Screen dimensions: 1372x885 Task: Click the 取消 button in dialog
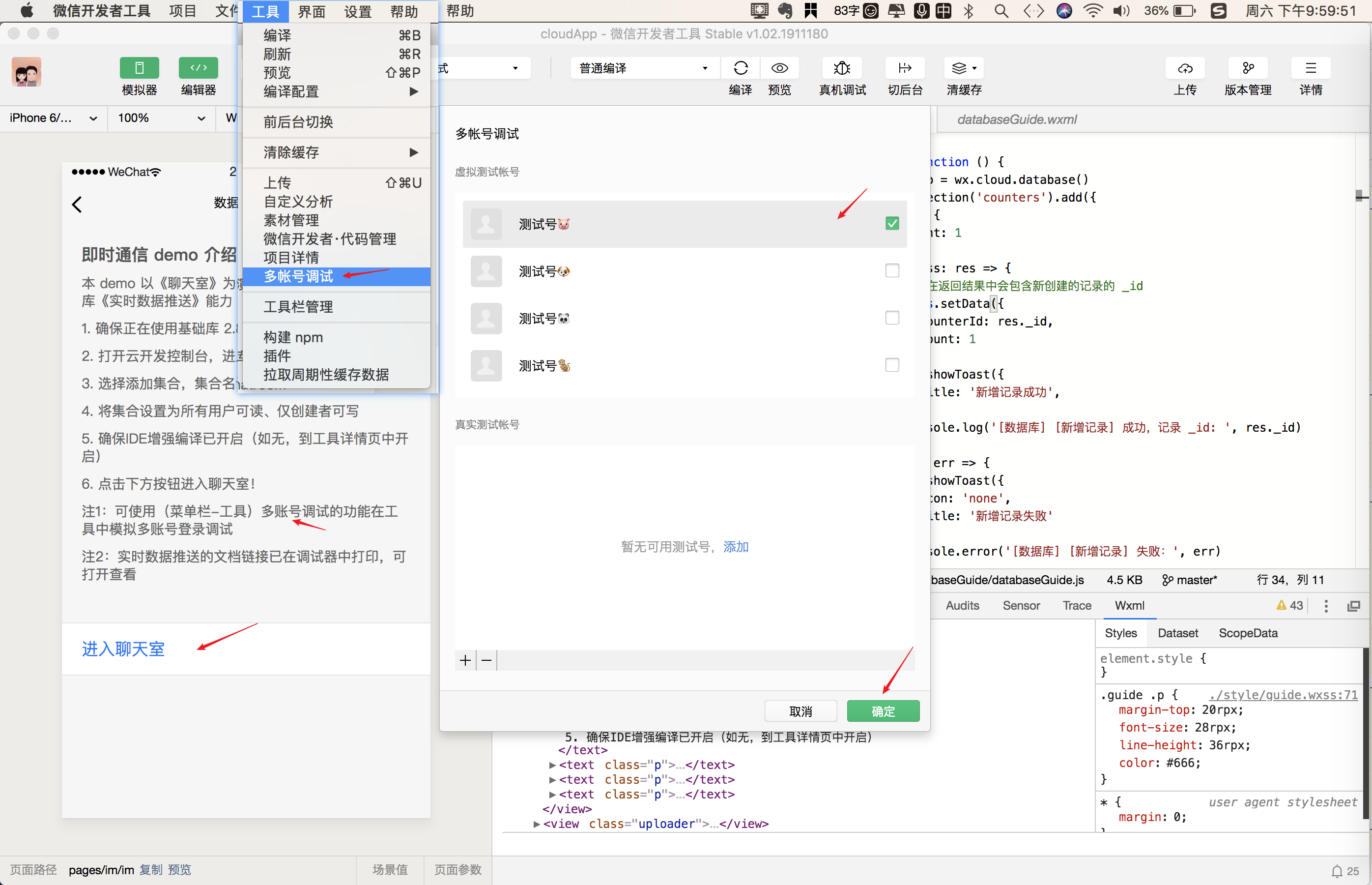pos(800,711)
